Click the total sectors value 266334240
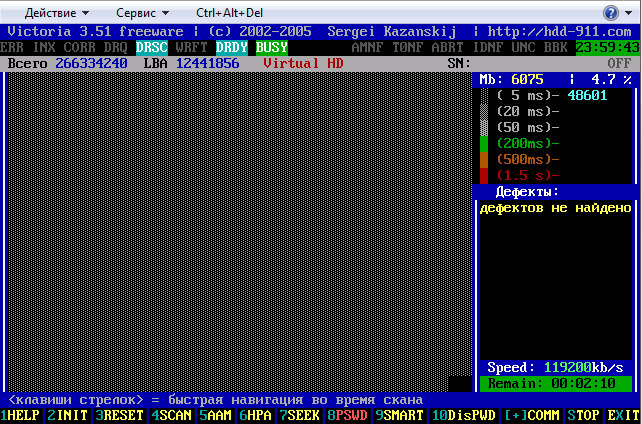 coord(91,63)
